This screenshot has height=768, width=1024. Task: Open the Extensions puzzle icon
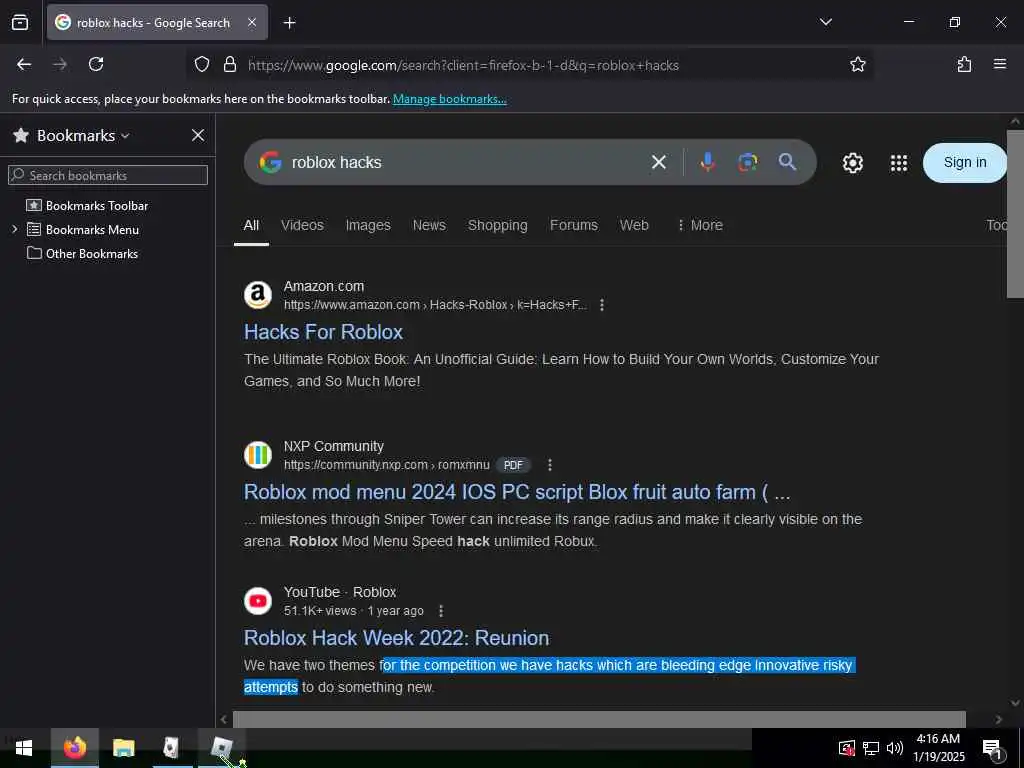coord(964,64)
